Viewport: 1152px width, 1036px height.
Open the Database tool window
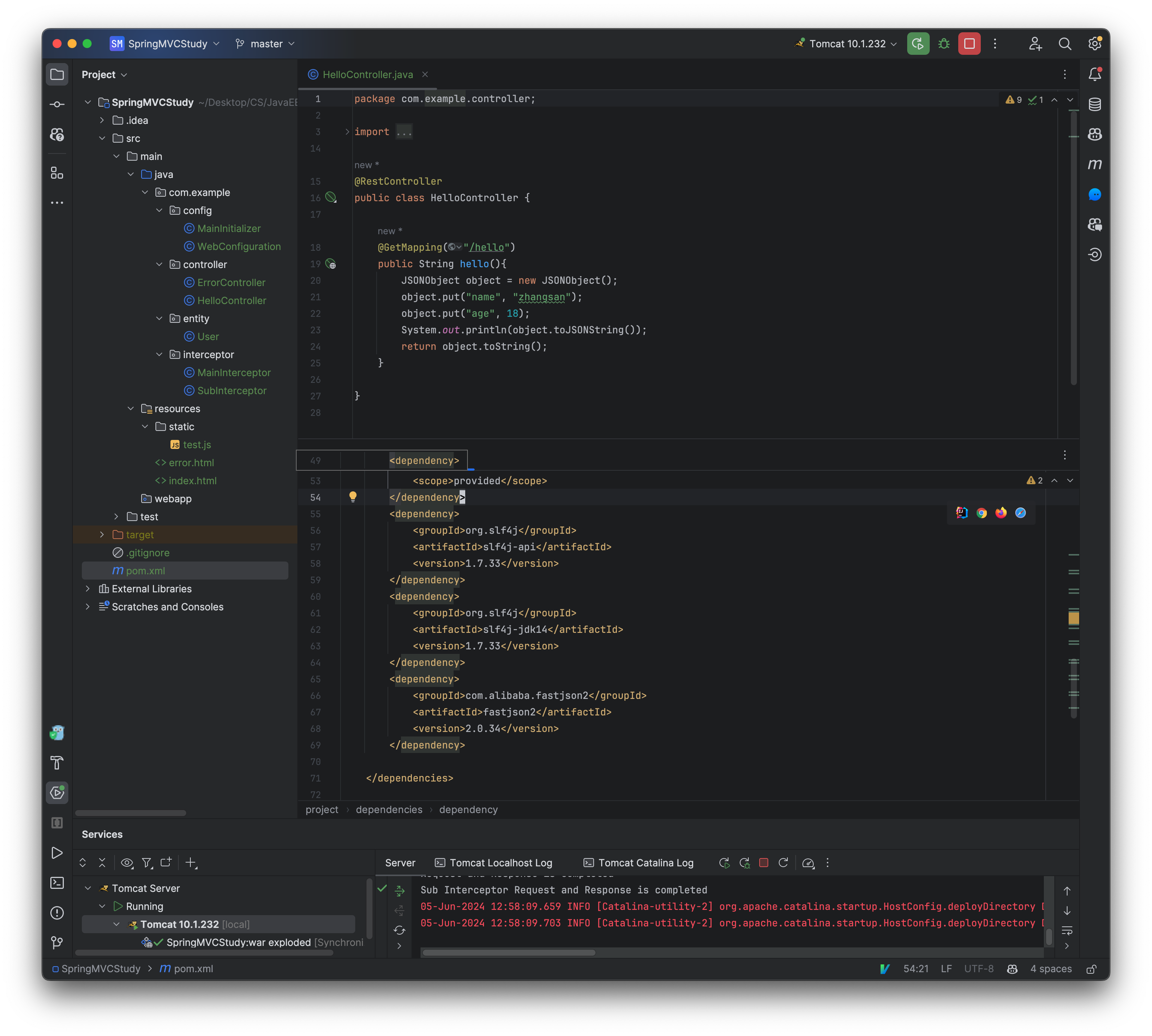[1096, 104]
